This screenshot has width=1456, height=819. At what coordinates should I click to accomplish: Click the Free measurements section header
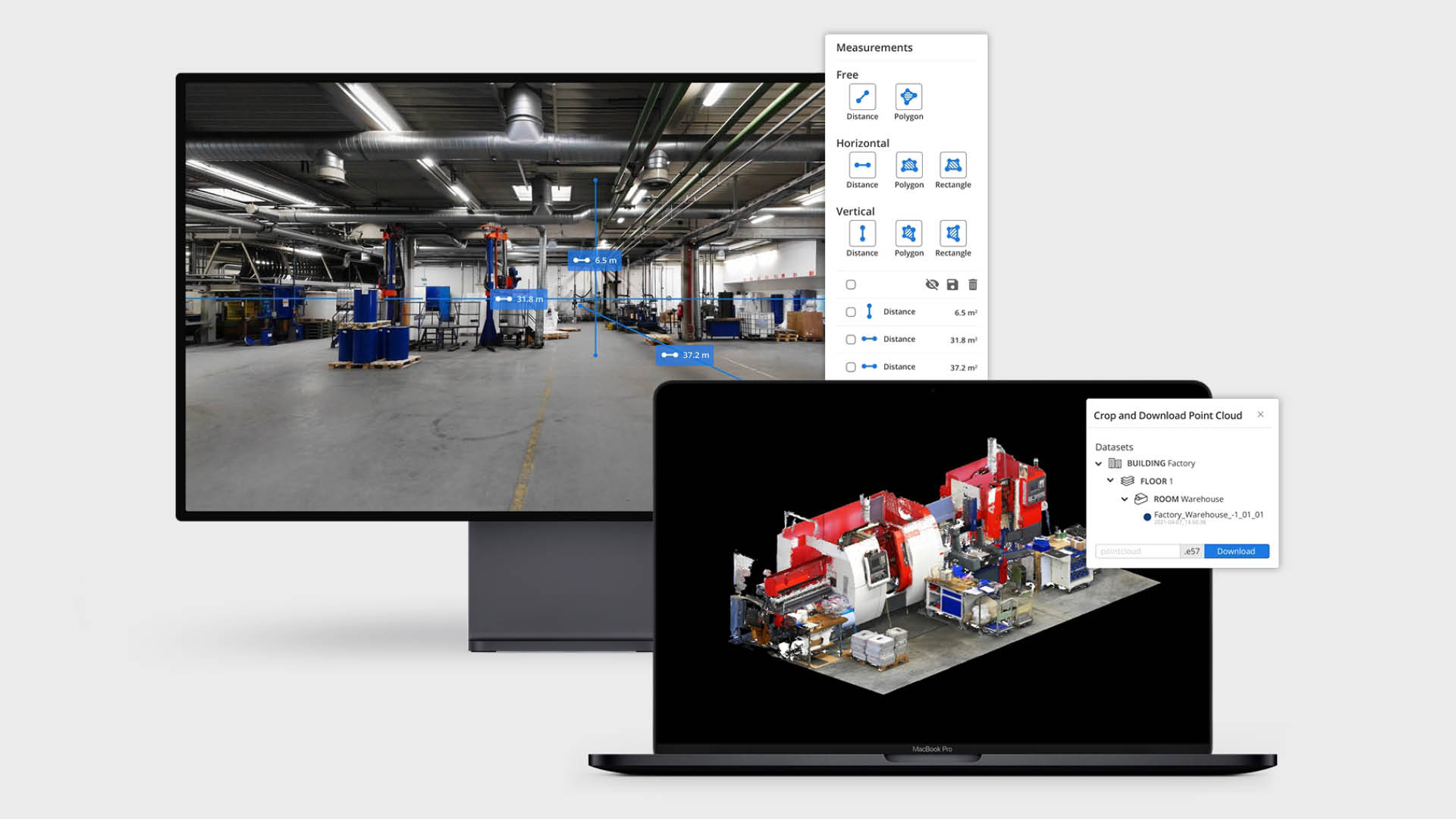[x=845, y=74]
